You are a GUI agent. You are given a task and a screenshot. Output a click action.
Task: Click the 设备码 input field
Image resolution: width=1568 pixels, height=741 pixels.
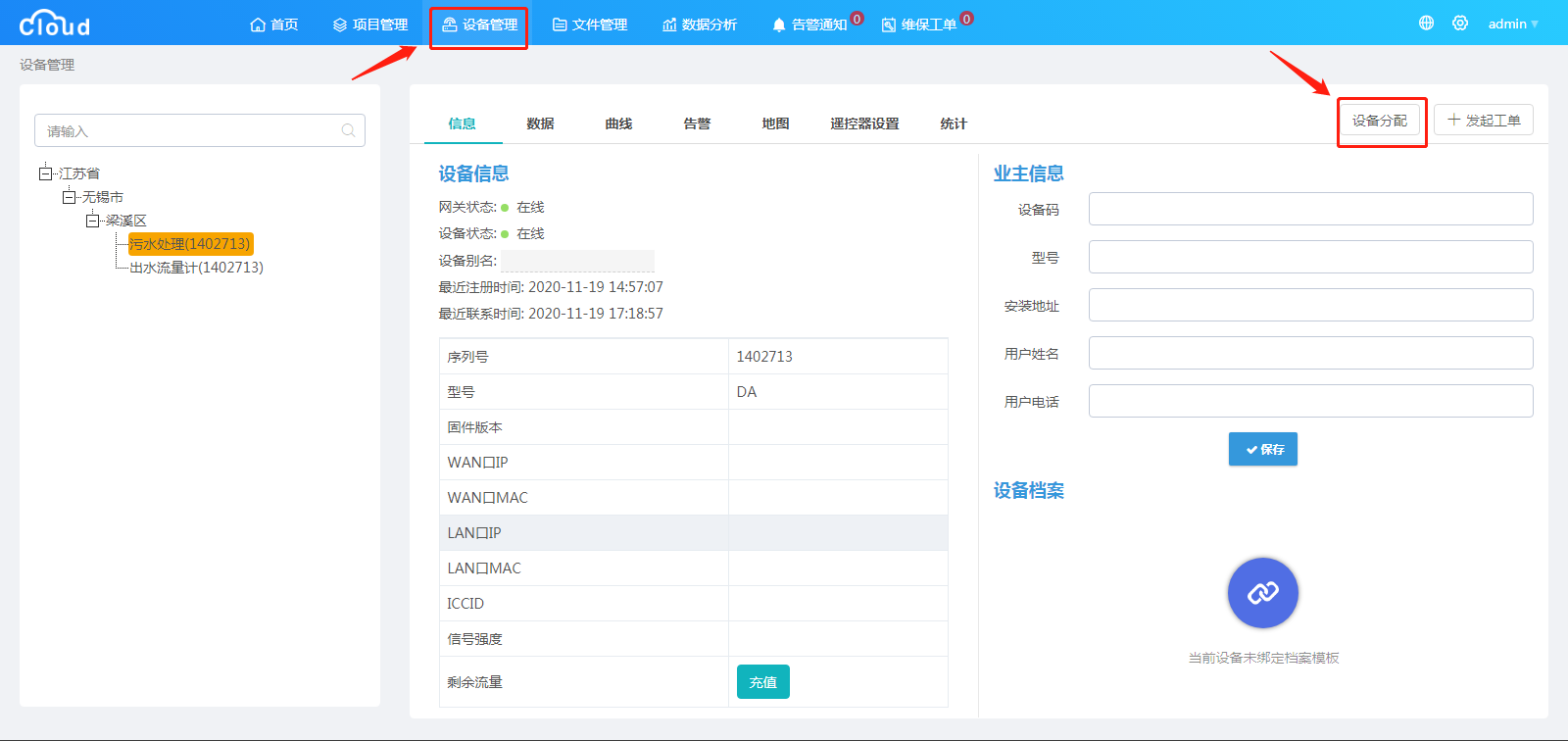point(1311,209)
